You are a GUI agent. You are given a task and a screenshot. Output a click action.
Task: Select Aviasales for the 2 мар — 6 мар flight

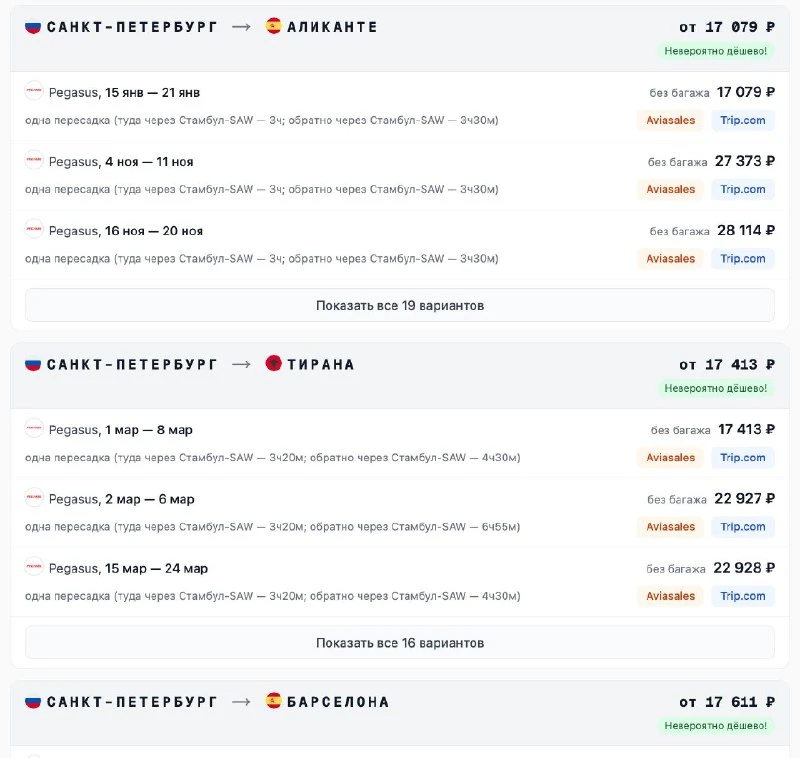[x=670, y=526]
